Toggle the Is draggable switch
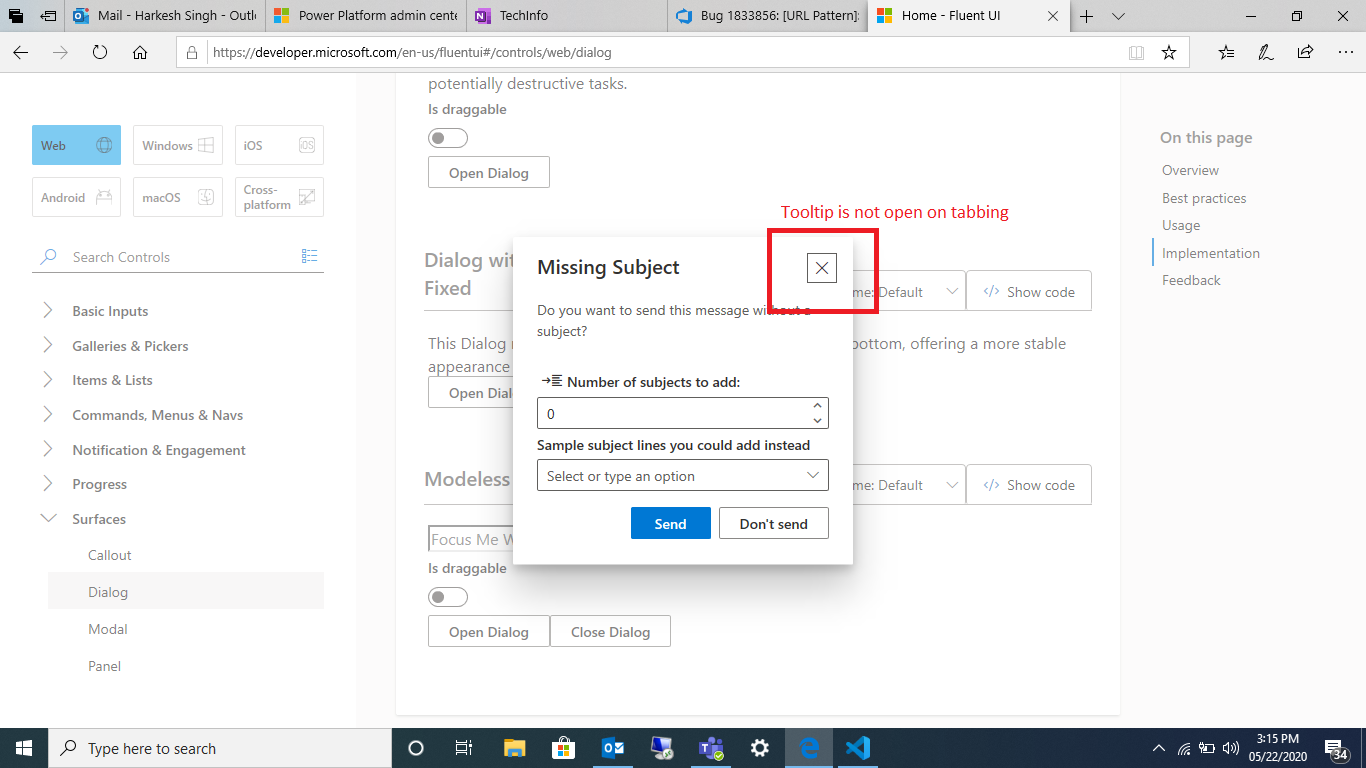Viewport: 1366px width, 768px height. click(447, 137)
